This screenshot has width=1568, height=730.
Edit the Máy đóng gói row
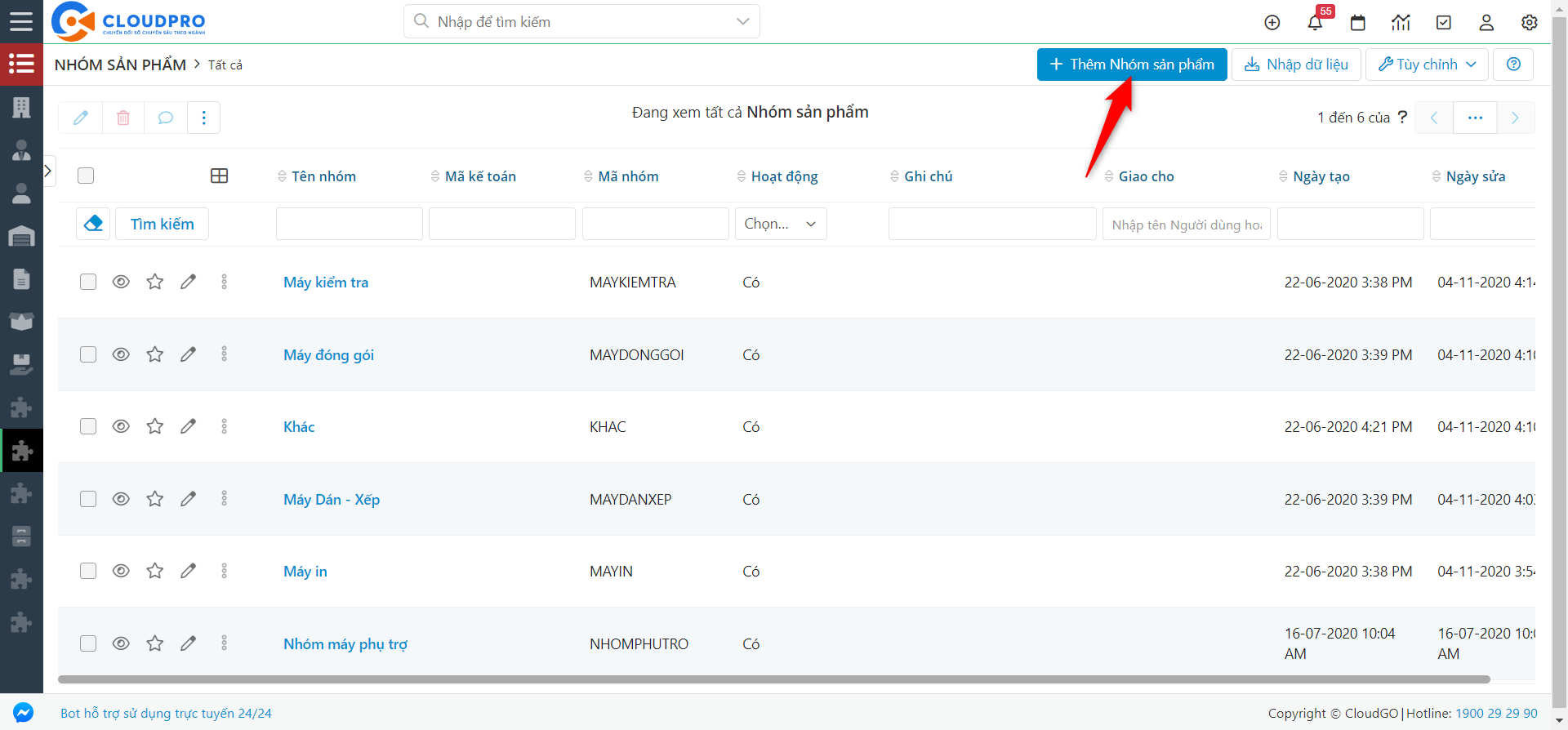click(189, 354)
